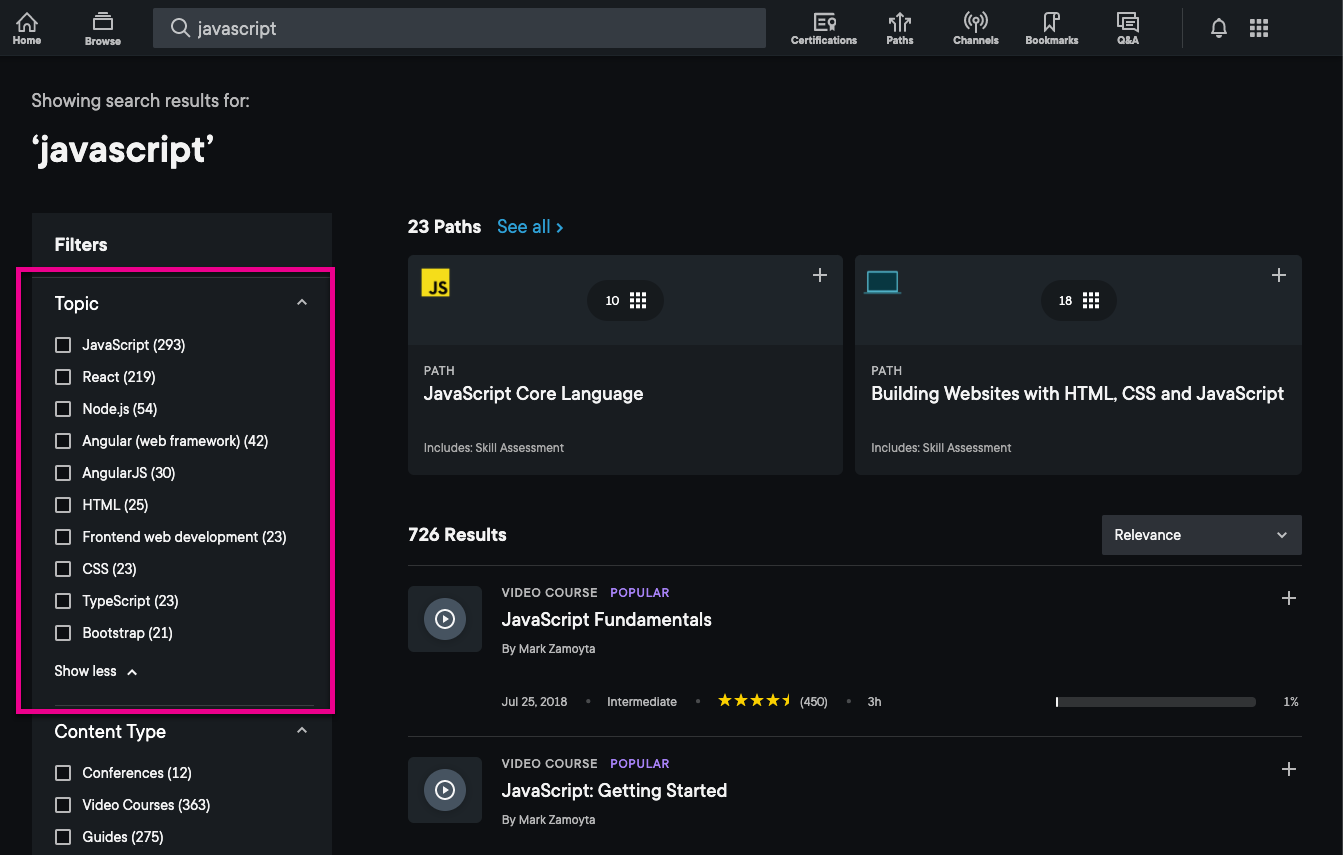Viewport: 1343px width, 855px height.
Task: Click the star rating of JavaScript Fundamentals
Action: (755, 701)
